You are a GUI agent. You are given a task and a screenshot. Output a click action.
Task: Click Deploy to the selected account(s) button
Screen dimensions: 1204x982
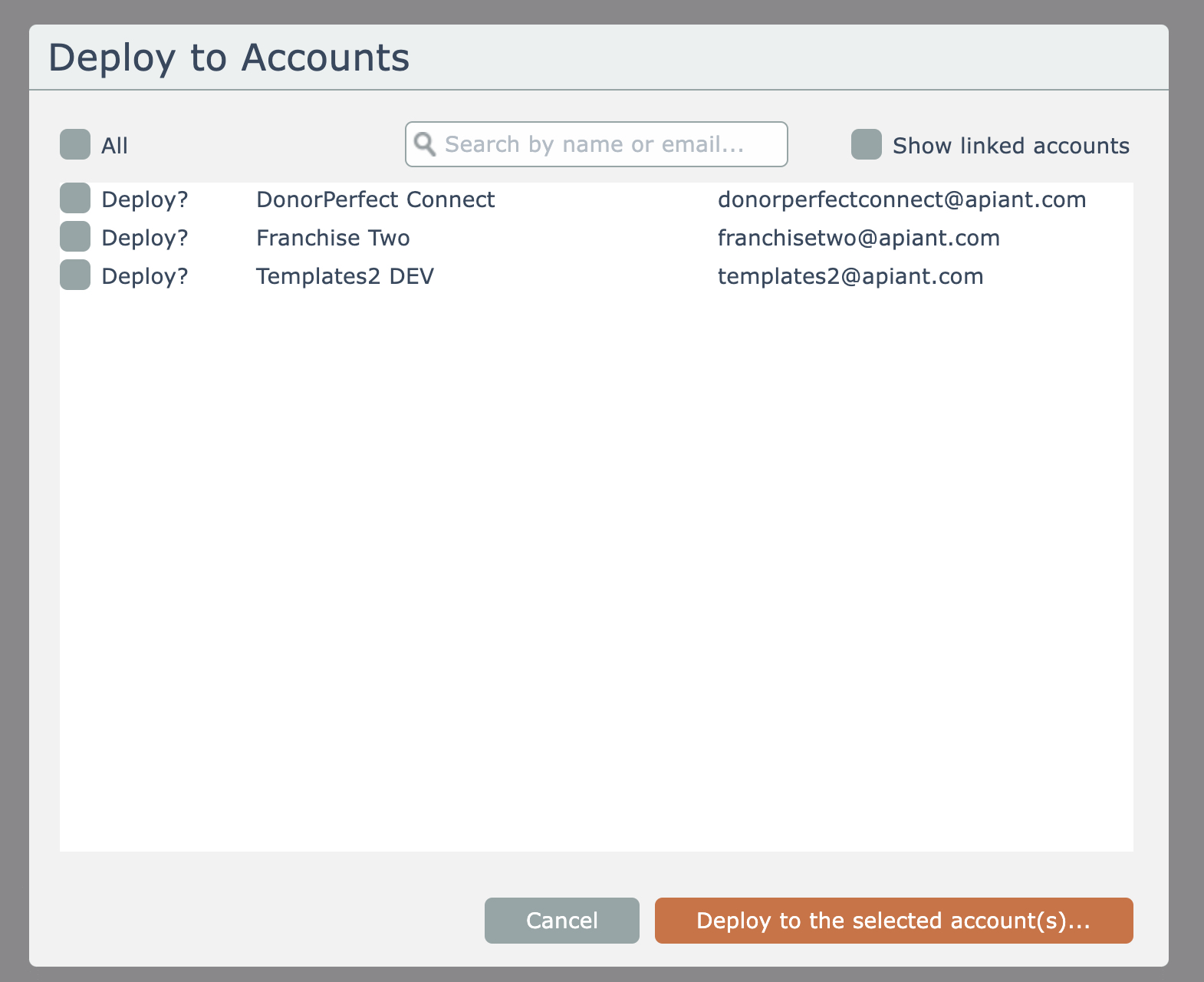tap(893, 921)
